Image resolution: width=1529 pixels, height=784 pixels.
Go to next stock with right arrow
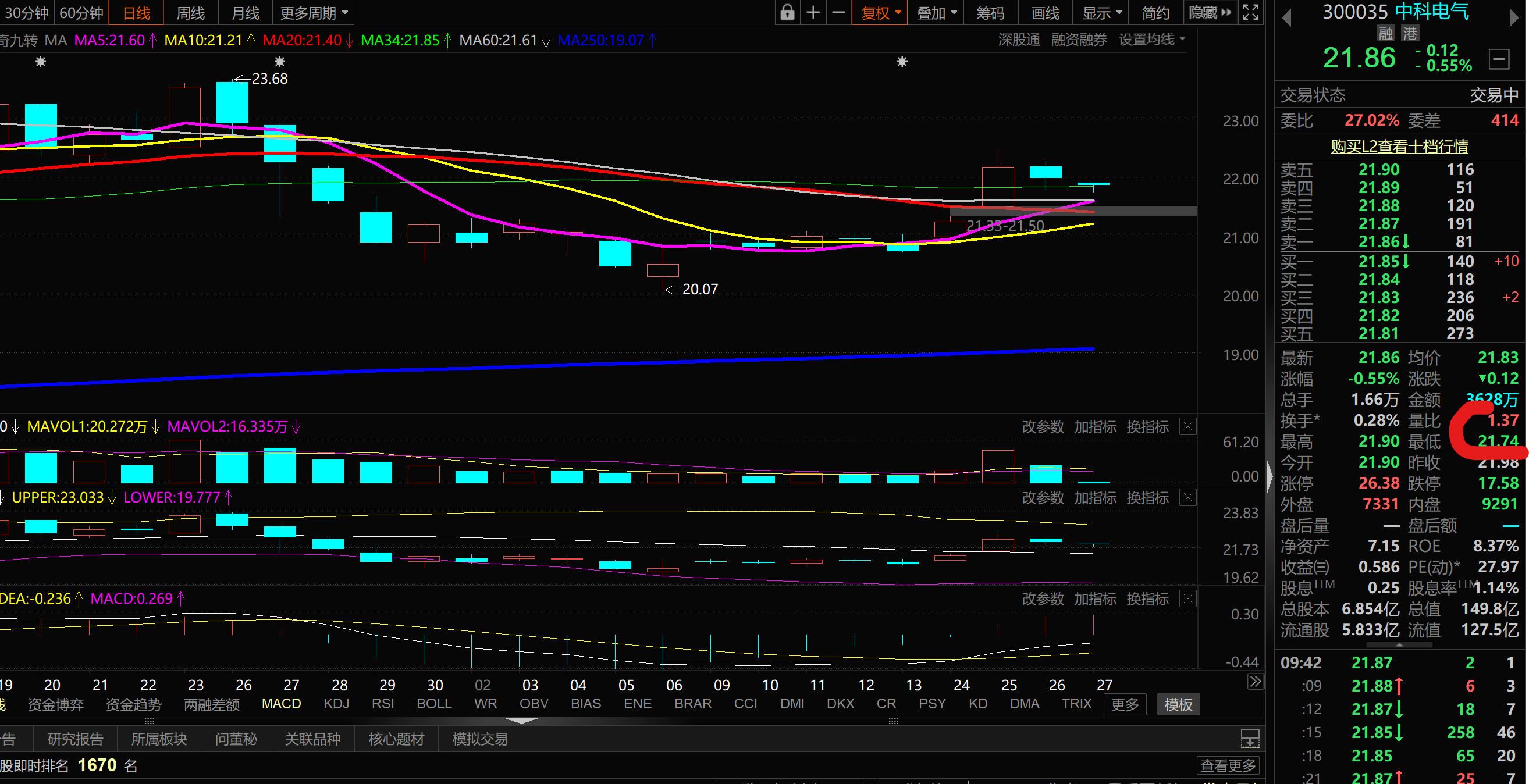(x=1513, y=19)
